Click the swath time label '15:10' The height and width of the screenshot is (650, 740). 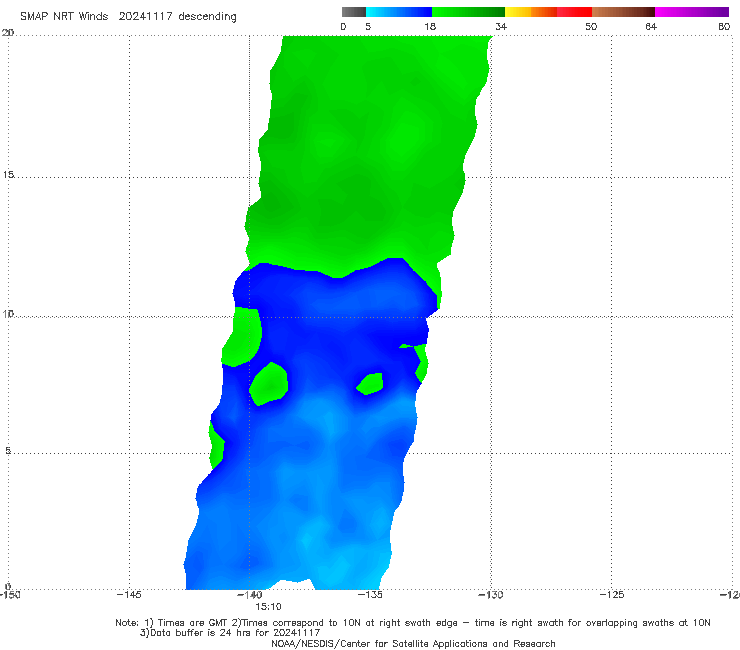269,607
